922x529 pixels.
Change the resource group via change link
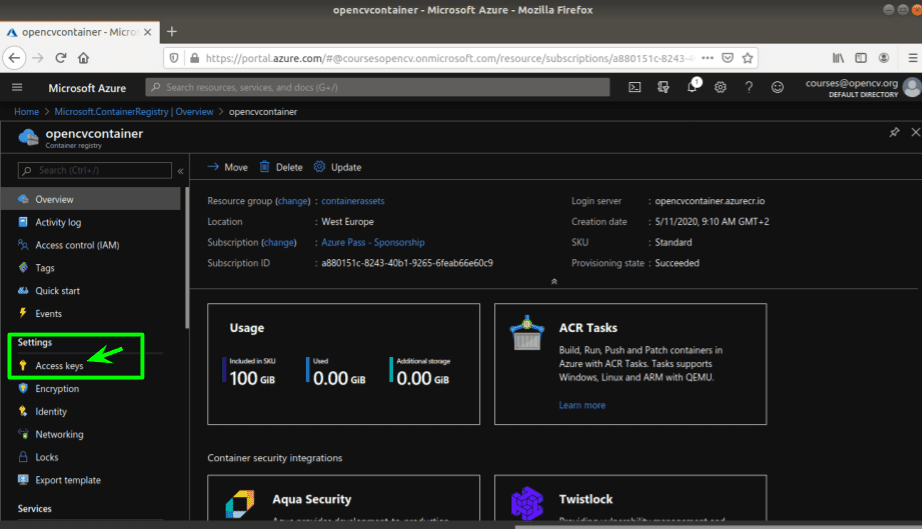[293, 201]
